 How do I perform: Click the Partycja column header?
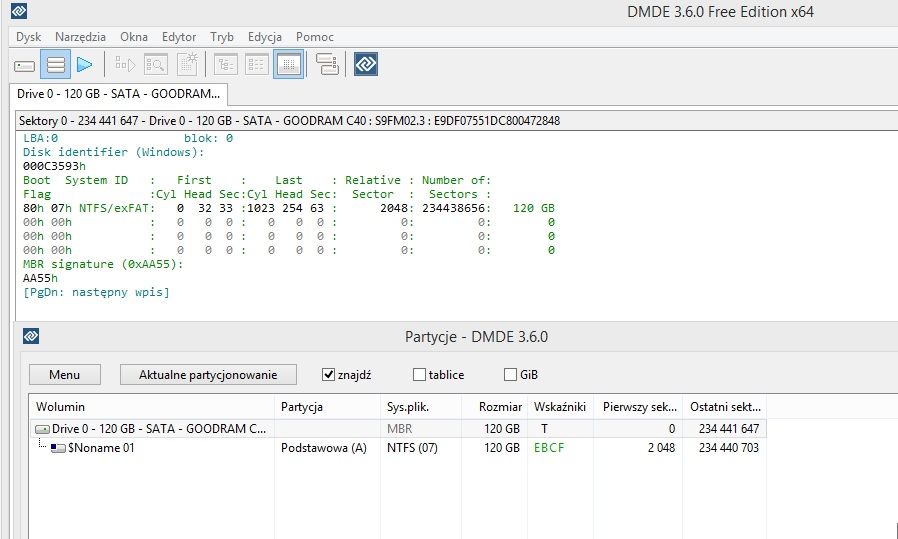pos(327,407)
